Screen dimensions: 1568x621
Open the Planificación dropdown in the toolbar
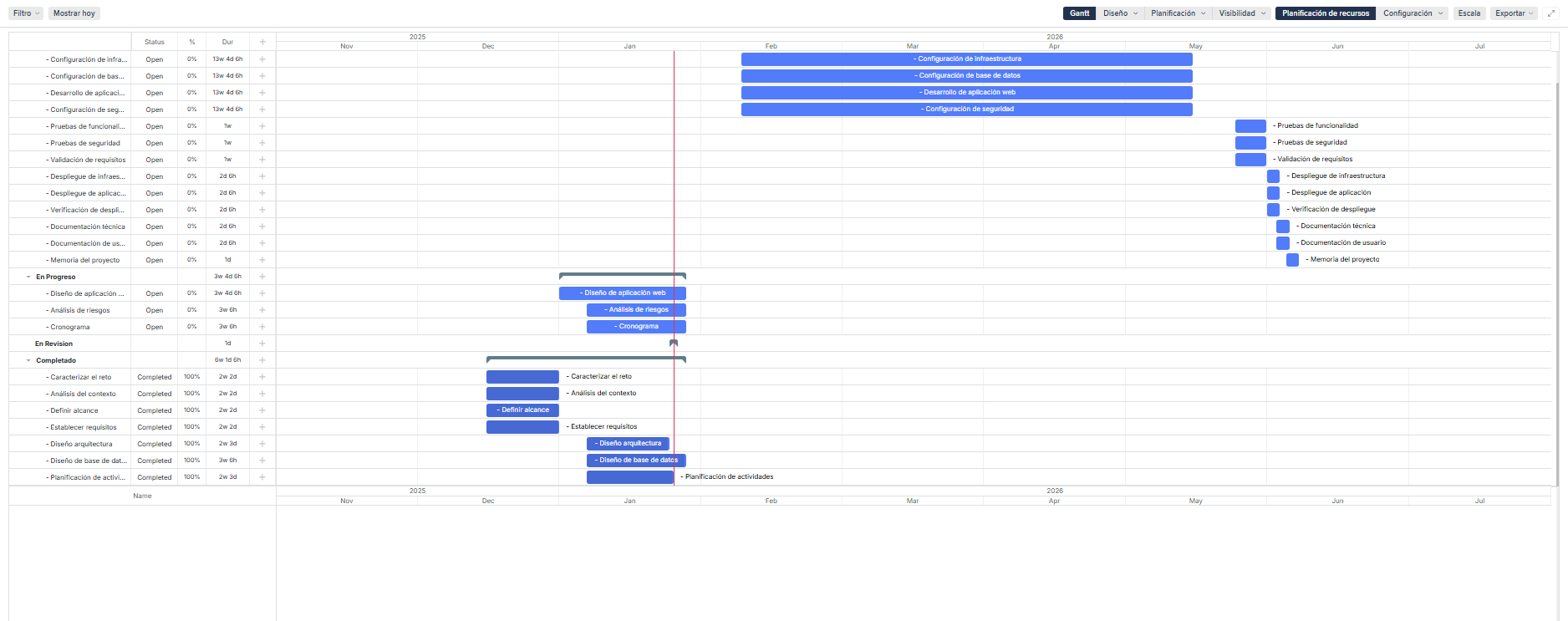1179,13
